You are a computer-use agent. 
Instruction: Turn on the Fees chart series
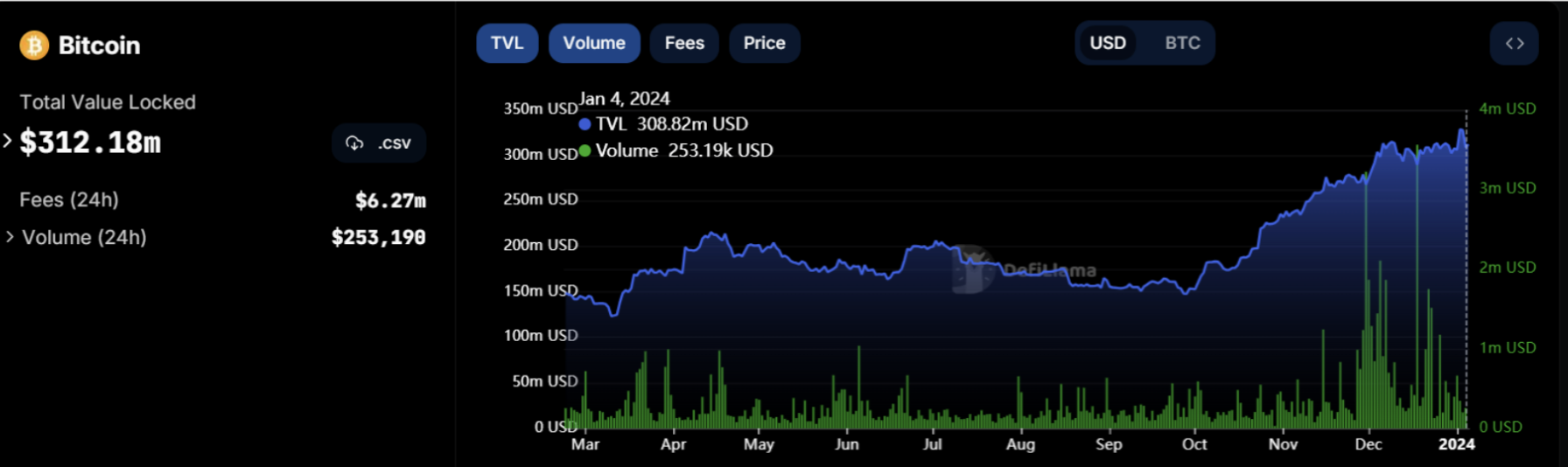pyautogui.click(x=683, y=43)
